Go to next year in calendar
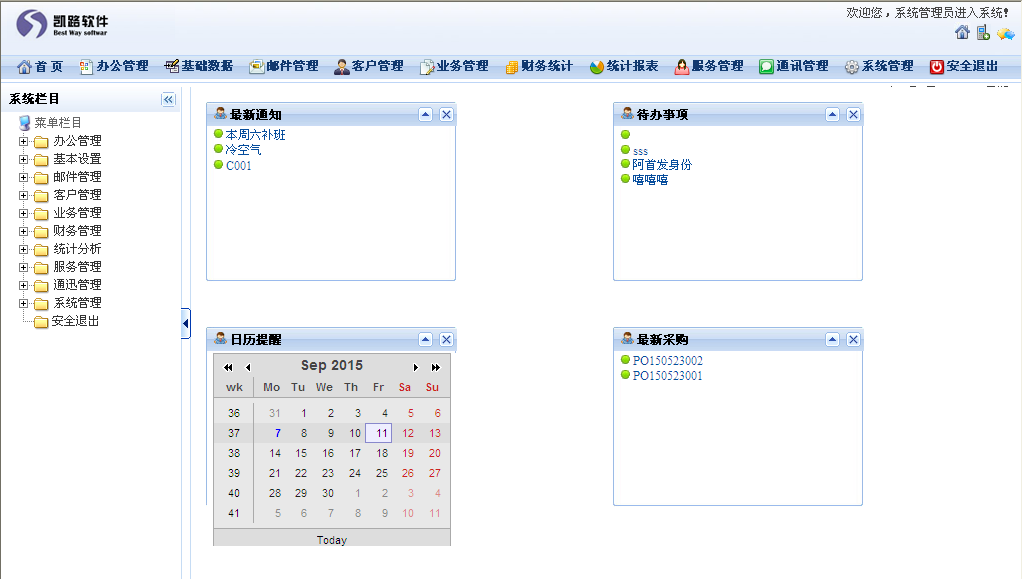Viewport: 1023px width, 579px height. click(x=436, y=367)
